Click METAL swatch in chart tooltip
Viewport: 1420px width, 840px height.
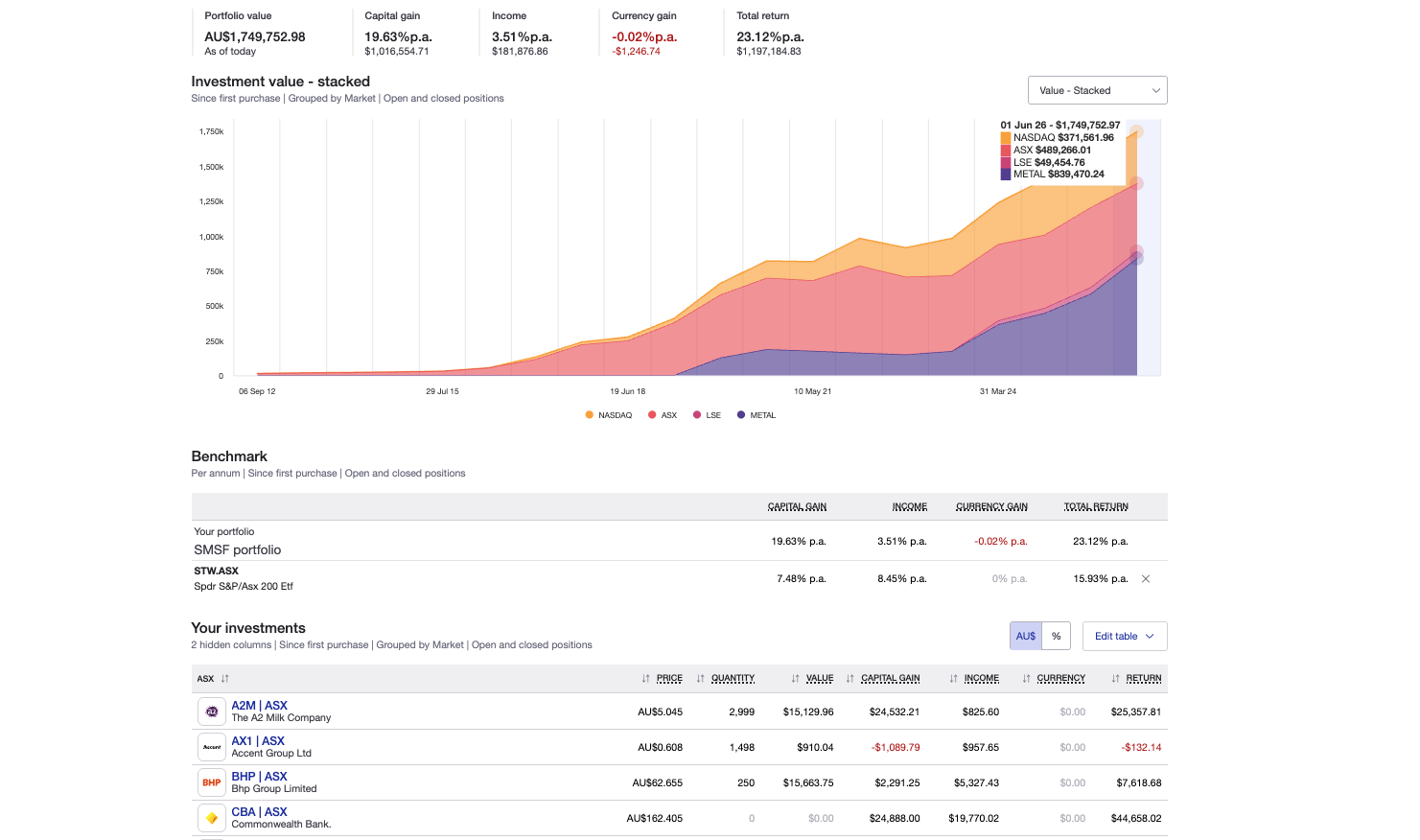click(1006, 175)
